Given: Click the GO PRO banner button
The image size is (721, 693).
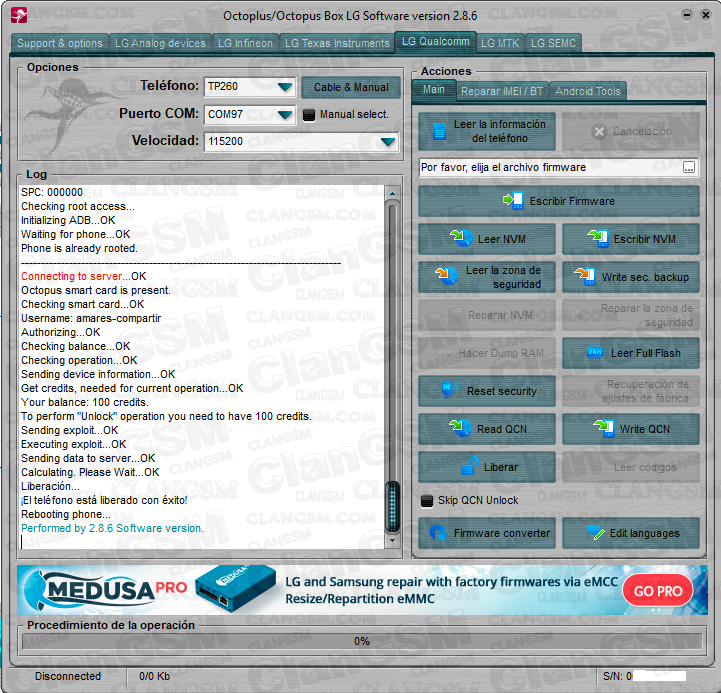Looking at the screenshot, I should click(658, 591).
